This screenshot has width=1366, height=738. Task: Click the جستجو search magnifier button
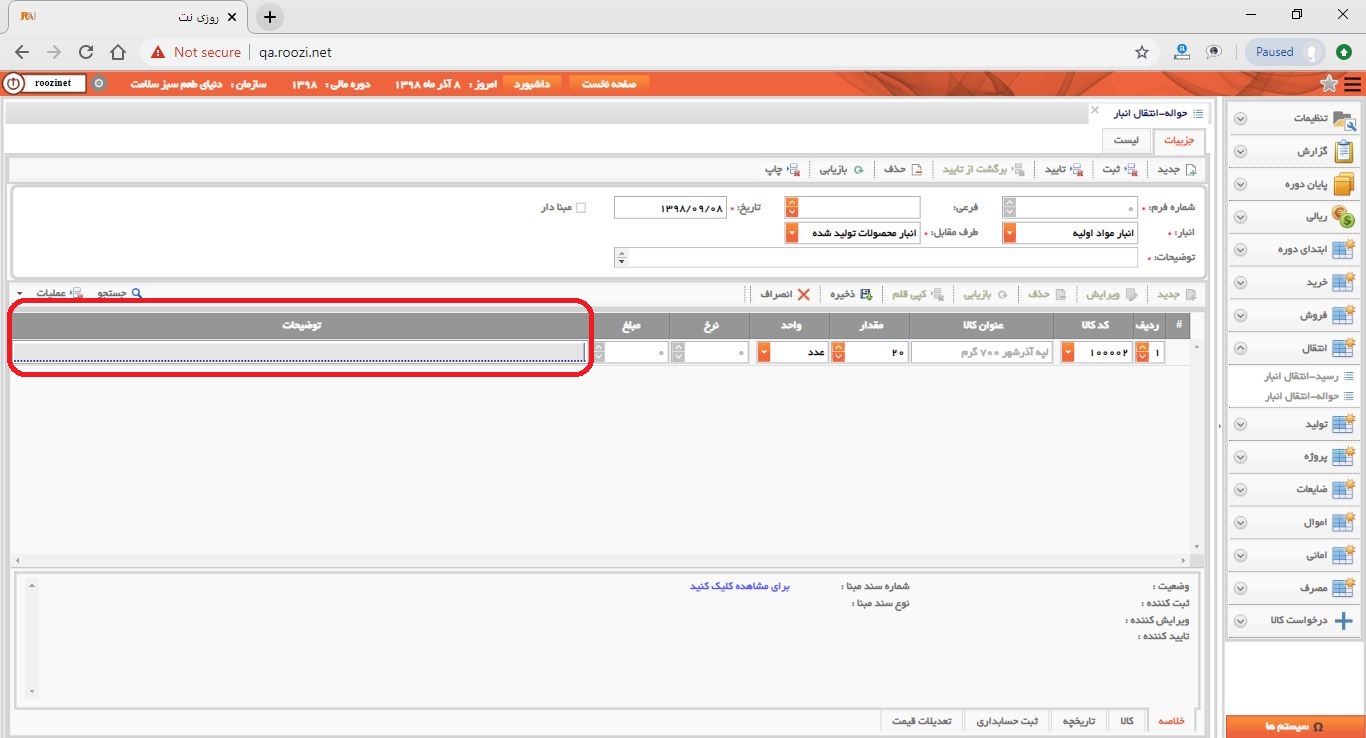pos(120,294)
